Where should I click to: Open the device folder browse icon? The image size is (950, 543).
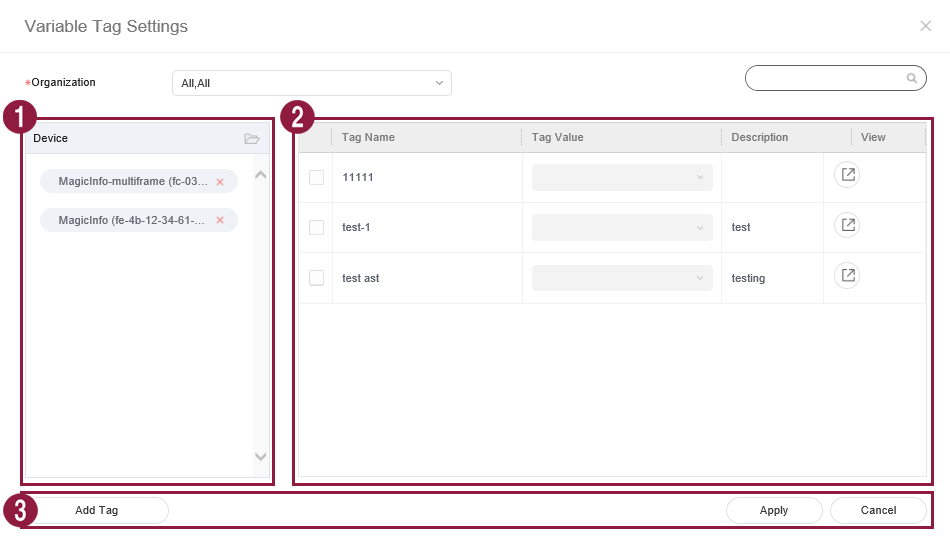252,138
